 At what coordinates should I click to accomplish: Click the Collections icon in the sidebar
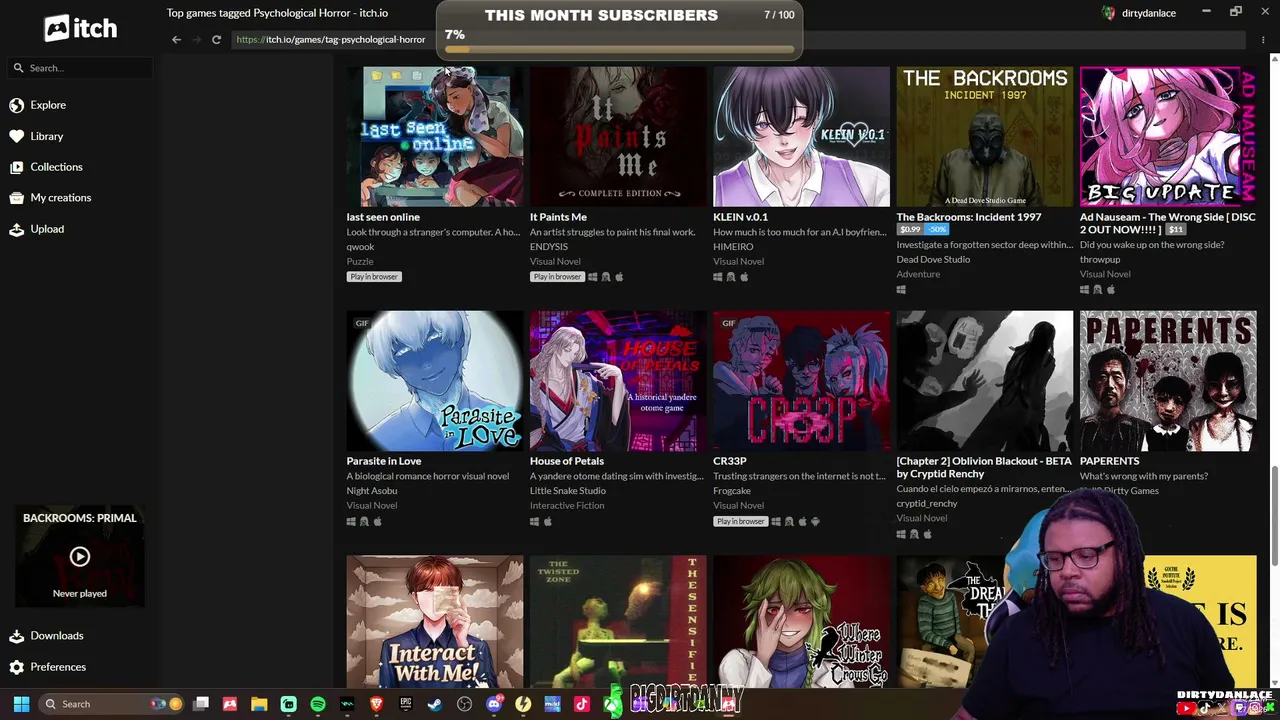(x=17, y=167)
